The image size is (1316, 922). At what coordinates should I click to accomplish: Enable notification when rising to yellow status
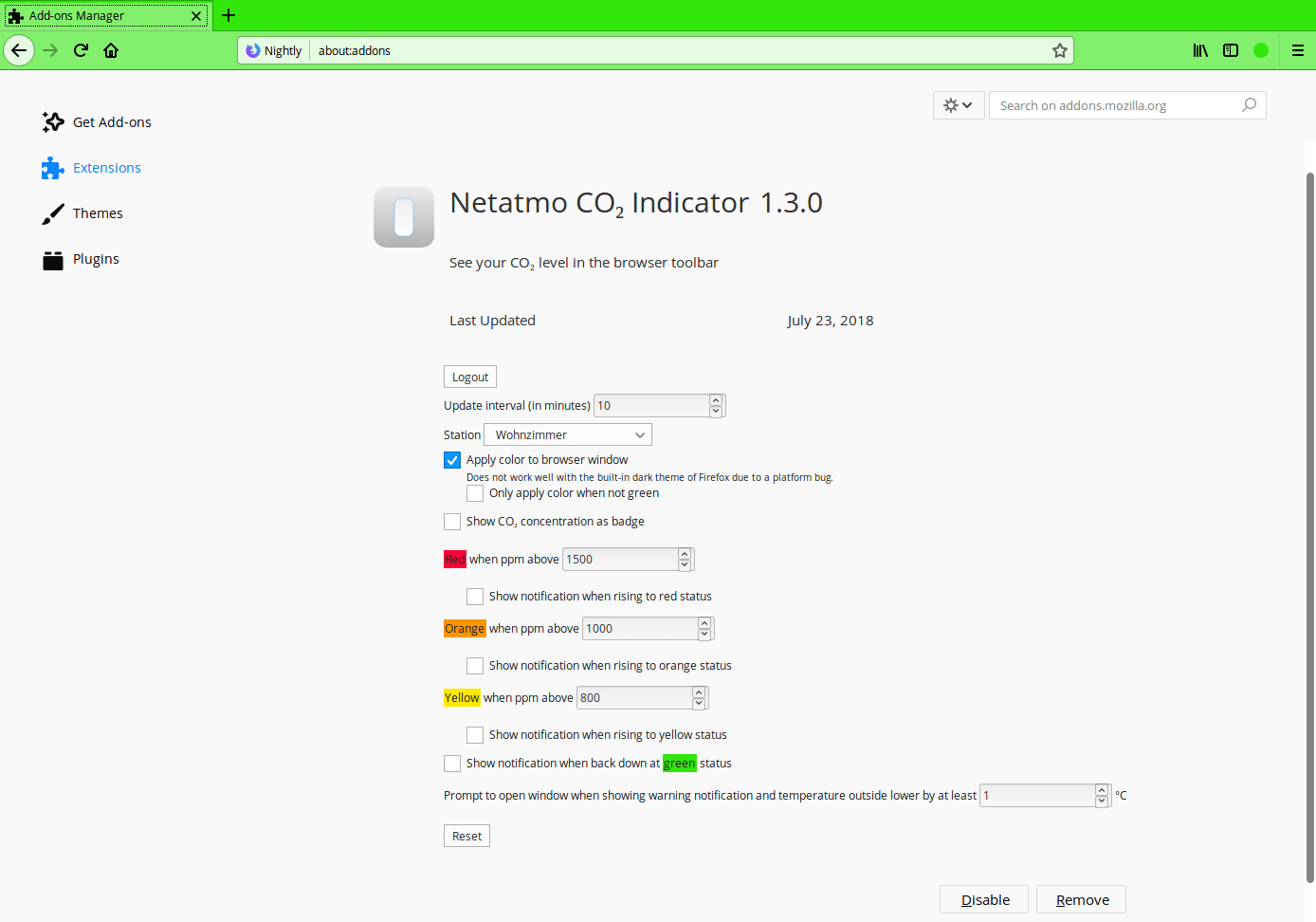(475, 735)
